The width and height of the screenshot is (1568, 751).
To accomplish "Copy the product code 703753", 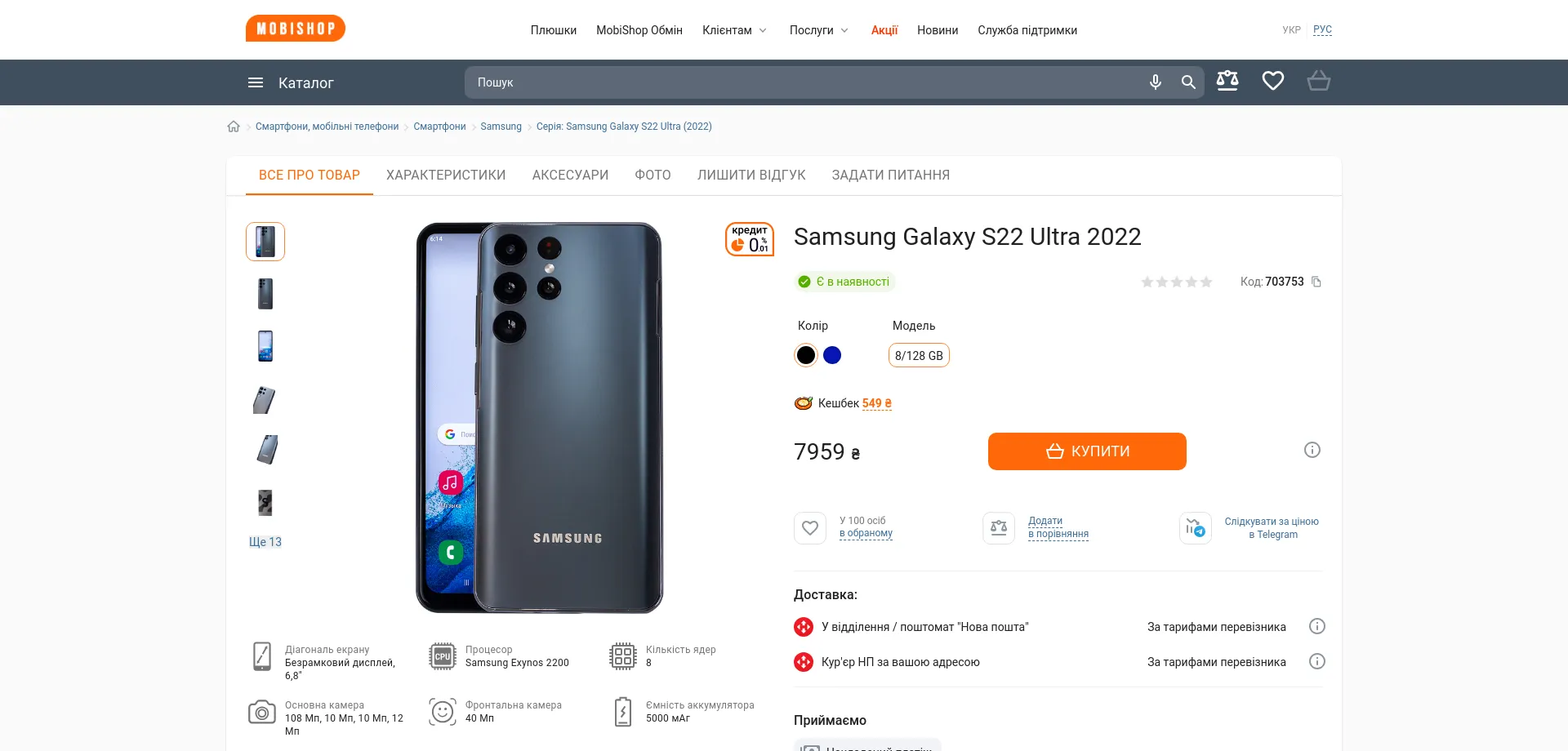I will [x=1316, y=282].
